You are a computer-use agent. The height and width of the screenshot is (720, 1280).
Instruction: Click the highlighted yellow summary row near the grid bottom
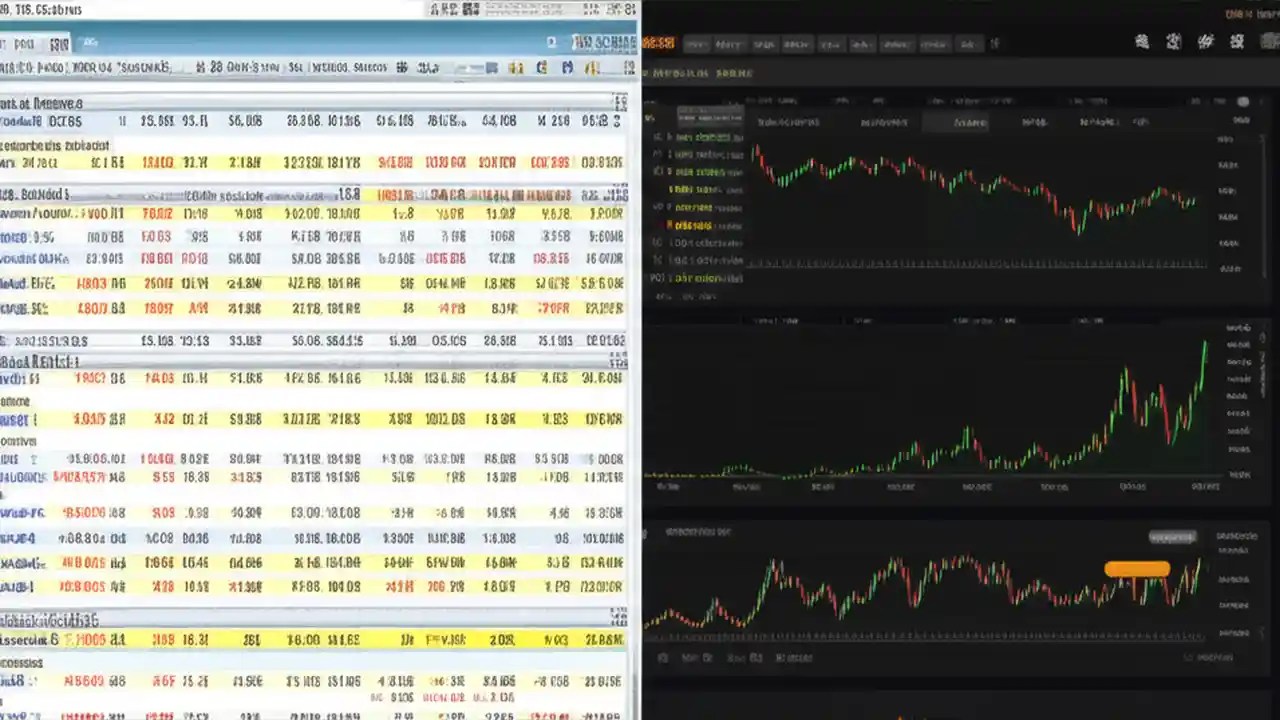click(300, 640)
